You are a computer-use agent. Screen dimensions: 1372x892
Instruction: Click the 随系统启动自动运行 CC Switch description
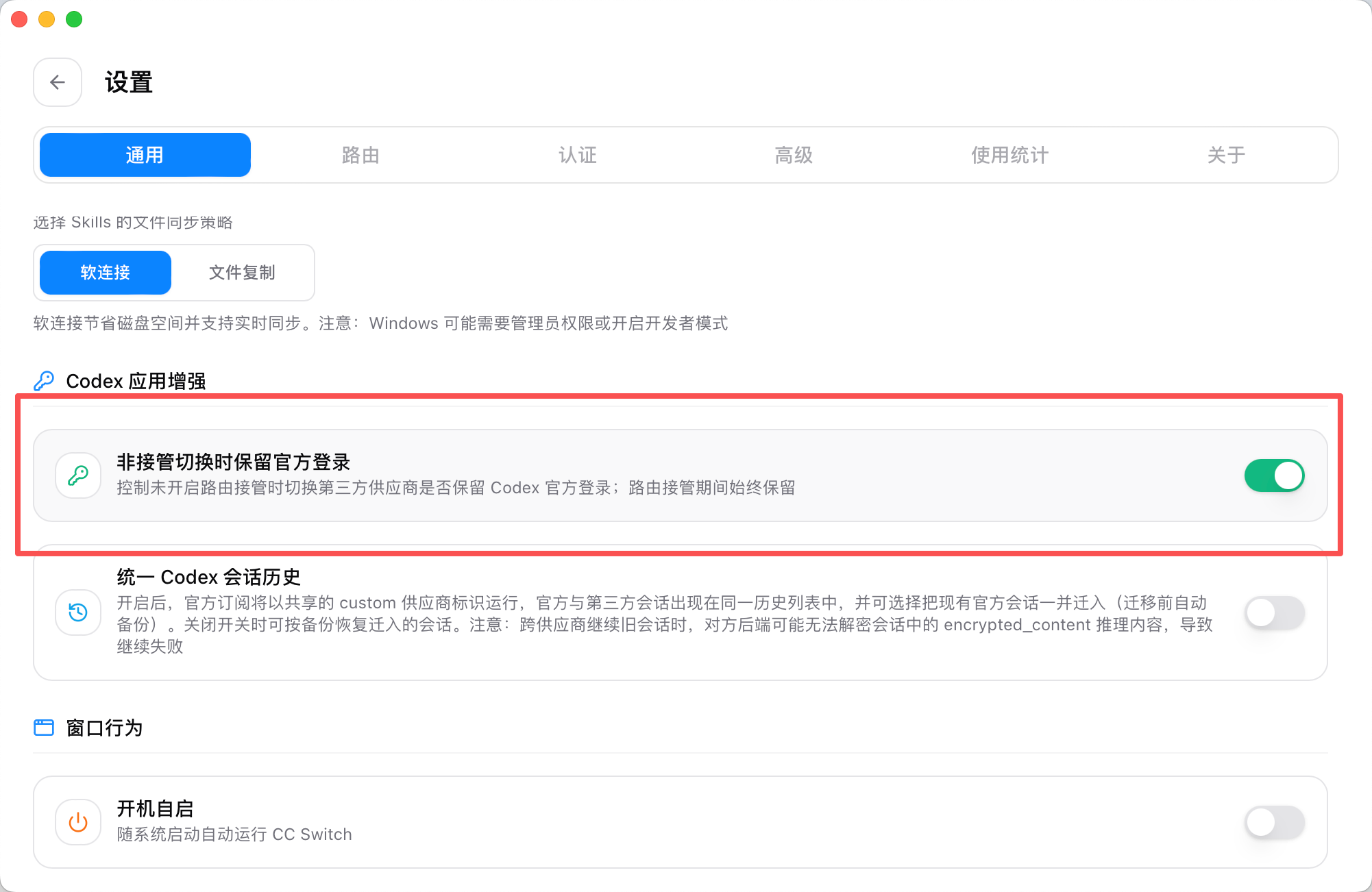coord(234,834)
